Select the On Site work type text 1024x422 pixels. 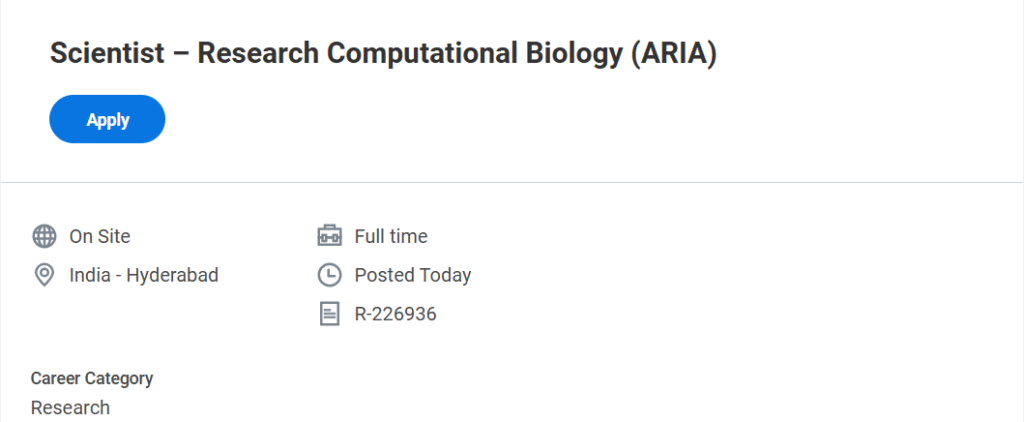pyautogui.click(x=100, y=237)
